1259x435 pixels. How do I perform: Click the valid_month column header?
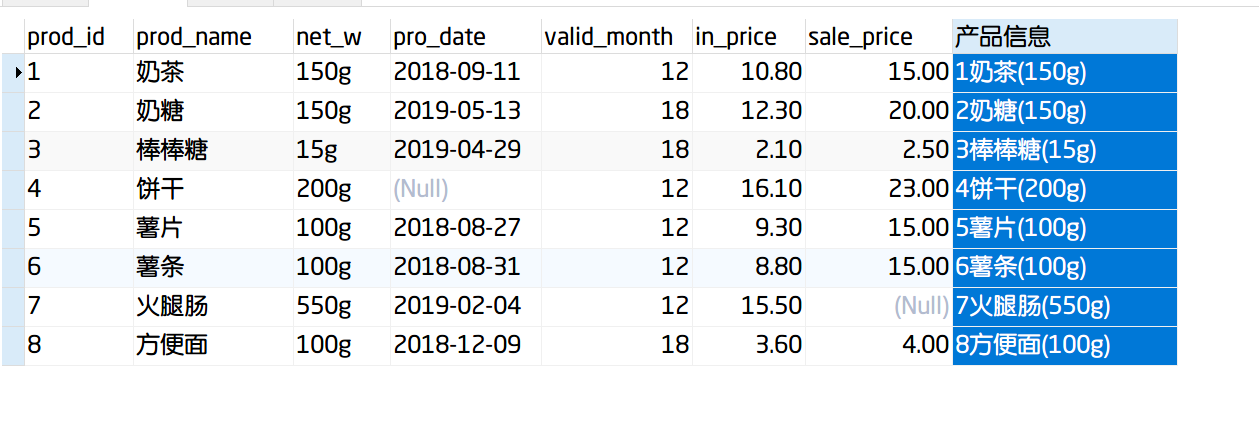coord(617,37)
